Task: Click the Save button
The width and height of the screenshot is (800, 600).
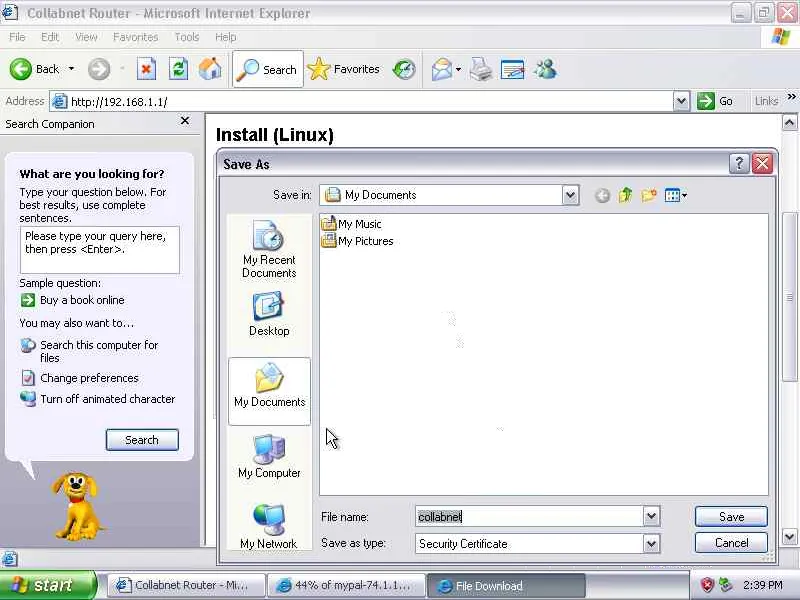Action: [x=731, y=516]
